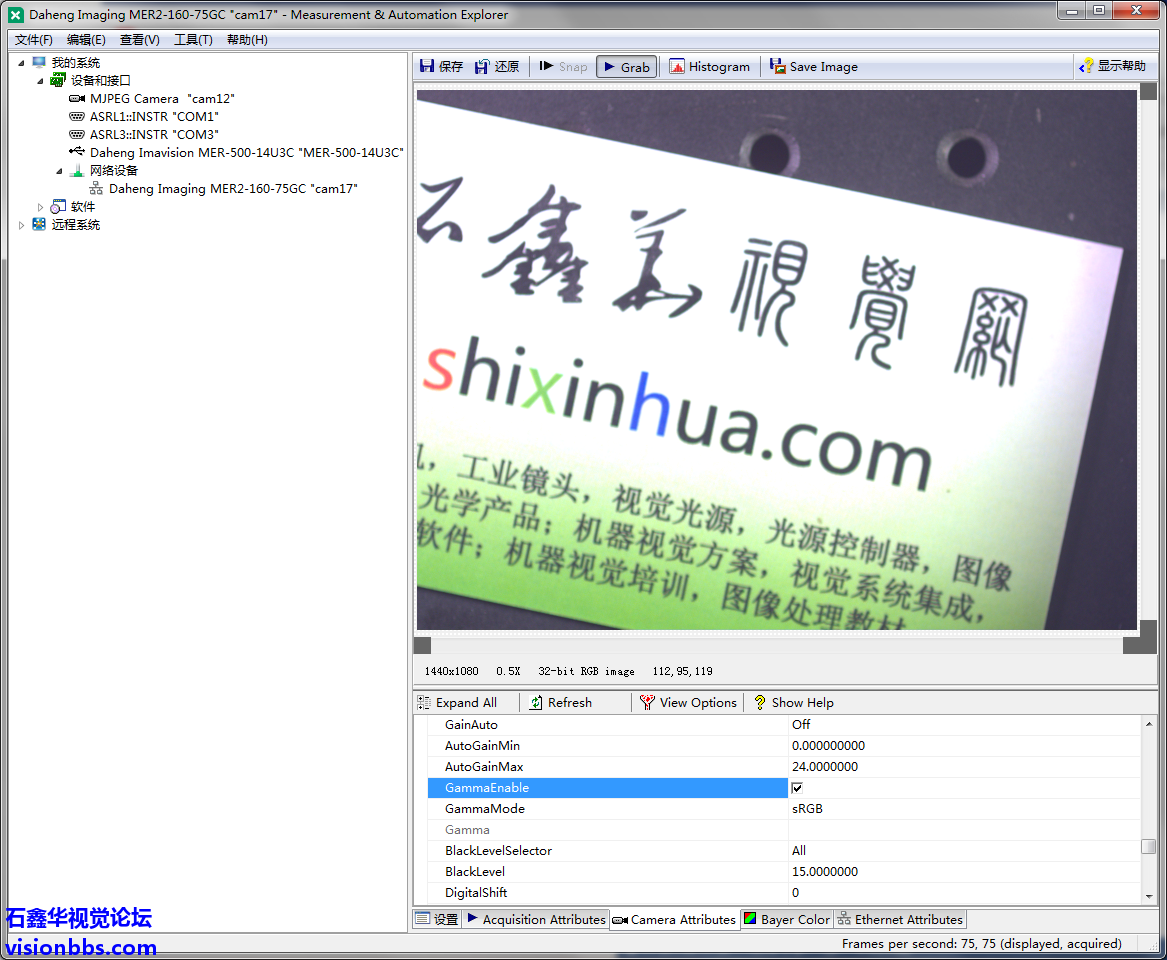
Task: Open the 帮助(H) menu
Action: pos(247,39)
